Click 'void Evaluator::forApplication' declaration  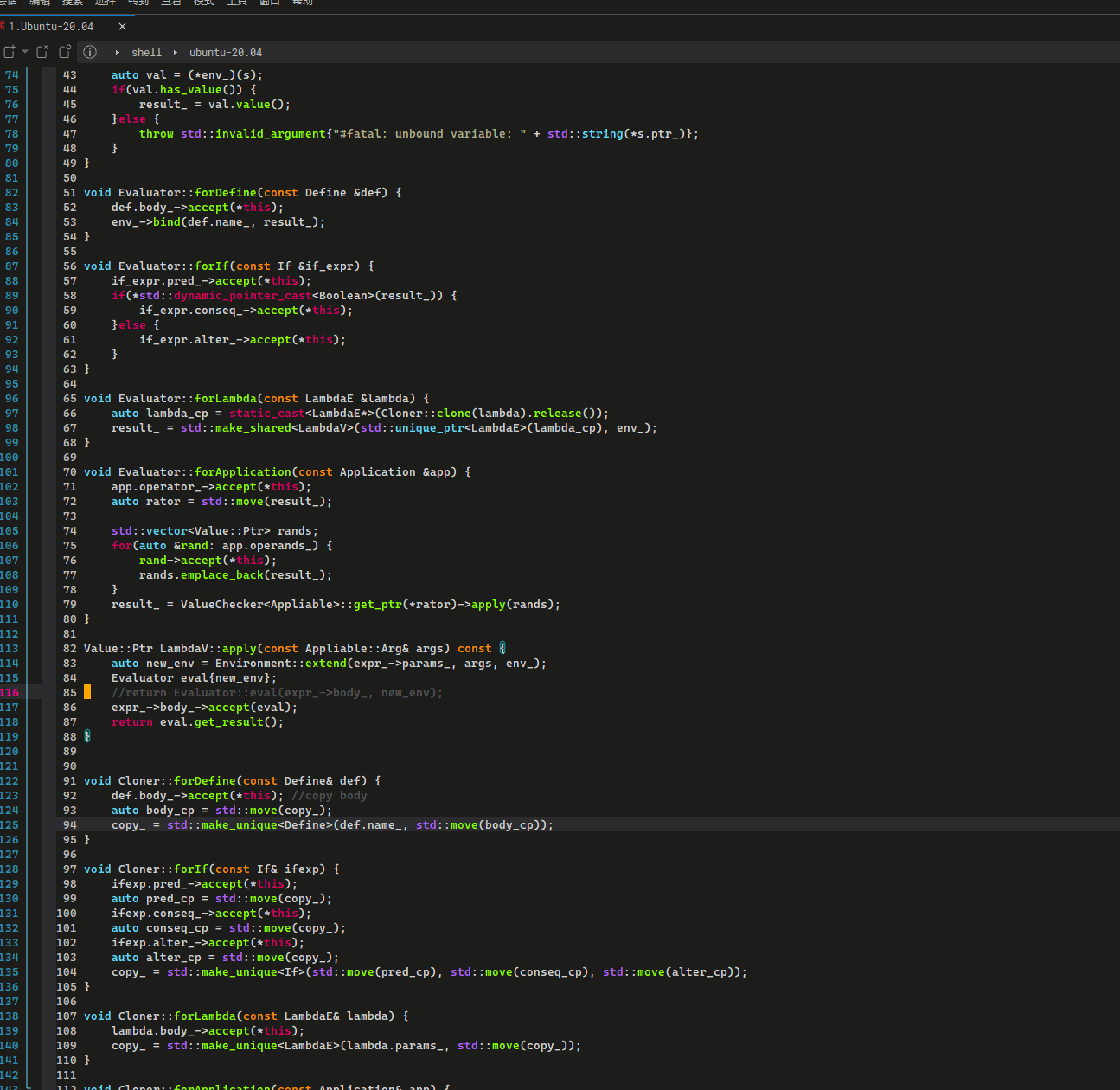277,472
